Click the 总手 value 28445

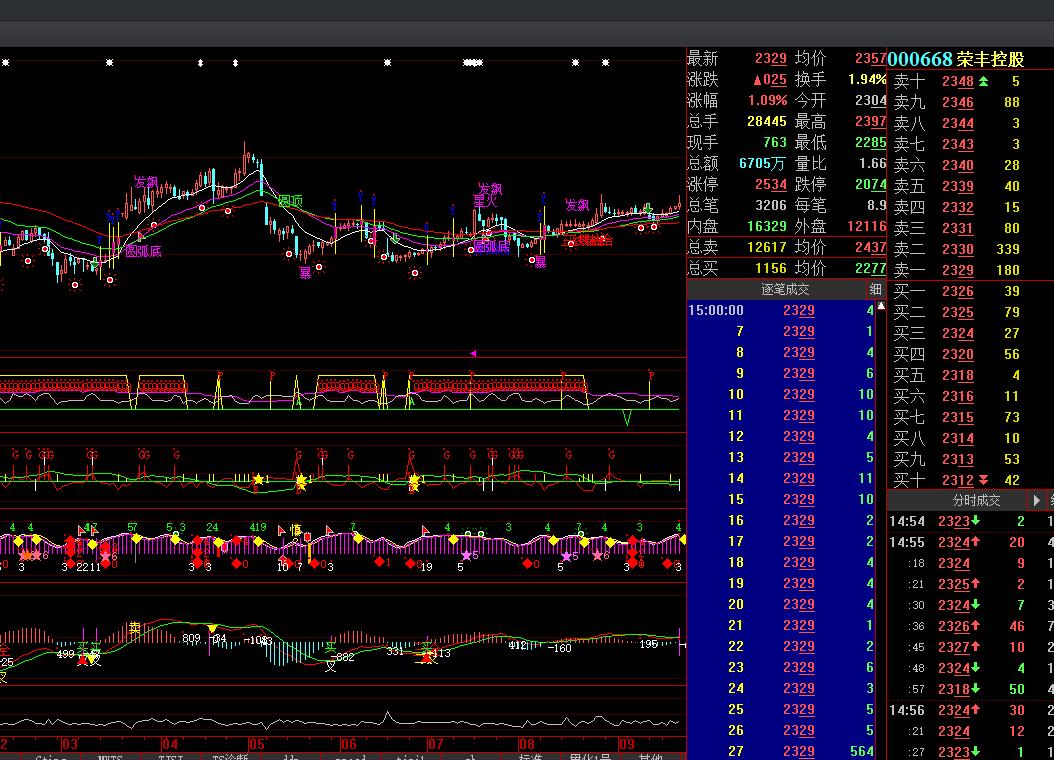click(766, 121)
